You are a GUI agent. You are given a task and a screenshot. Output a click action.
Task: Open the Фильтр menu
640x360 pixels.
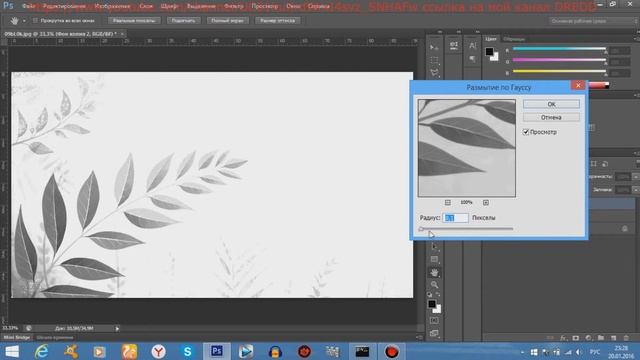(233, 6)
